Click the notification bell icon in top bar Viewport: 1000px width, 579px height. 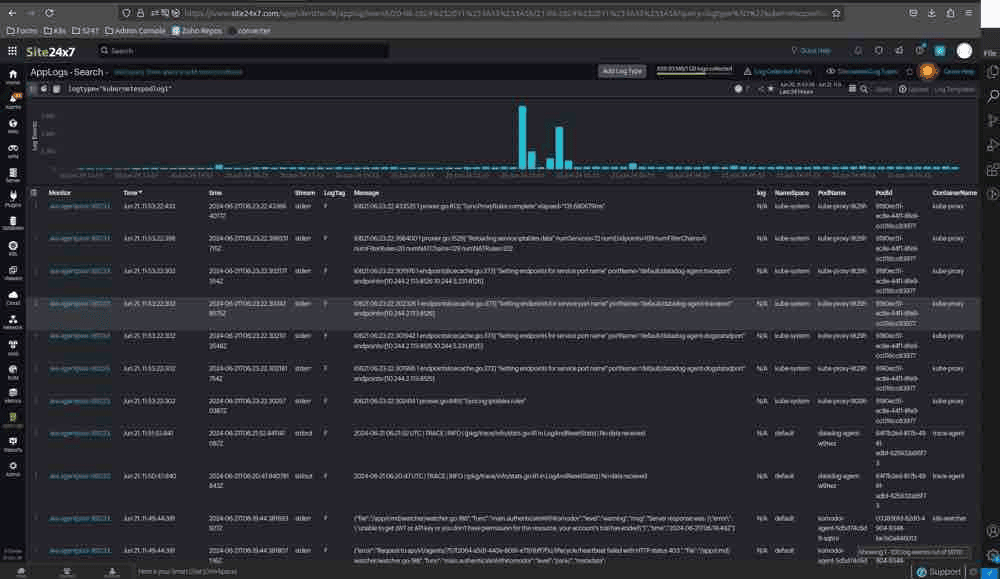click(858, 50)
